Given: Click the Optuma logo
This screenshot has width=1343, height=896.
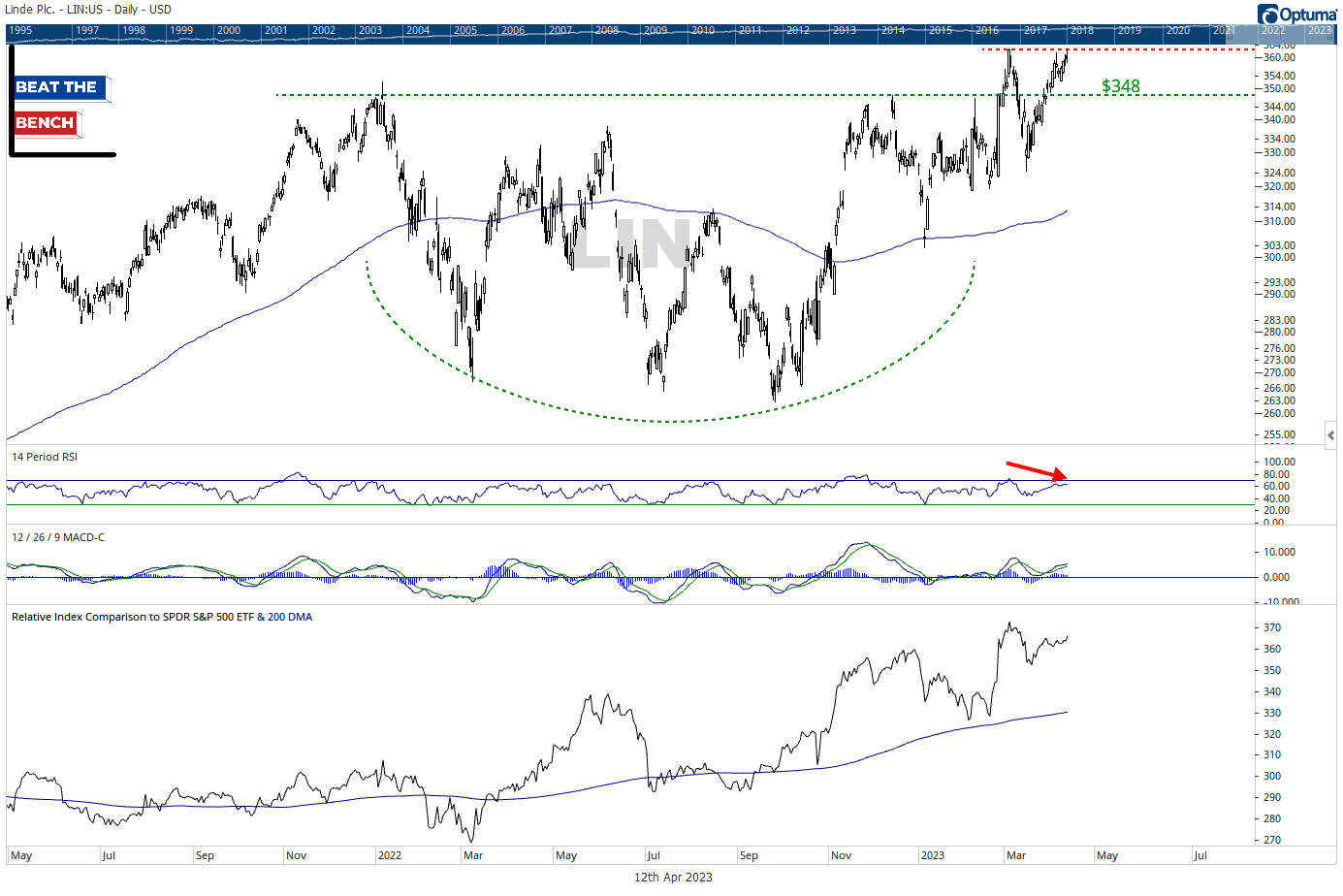Looking at the screenshot, I should [1296, 14].
